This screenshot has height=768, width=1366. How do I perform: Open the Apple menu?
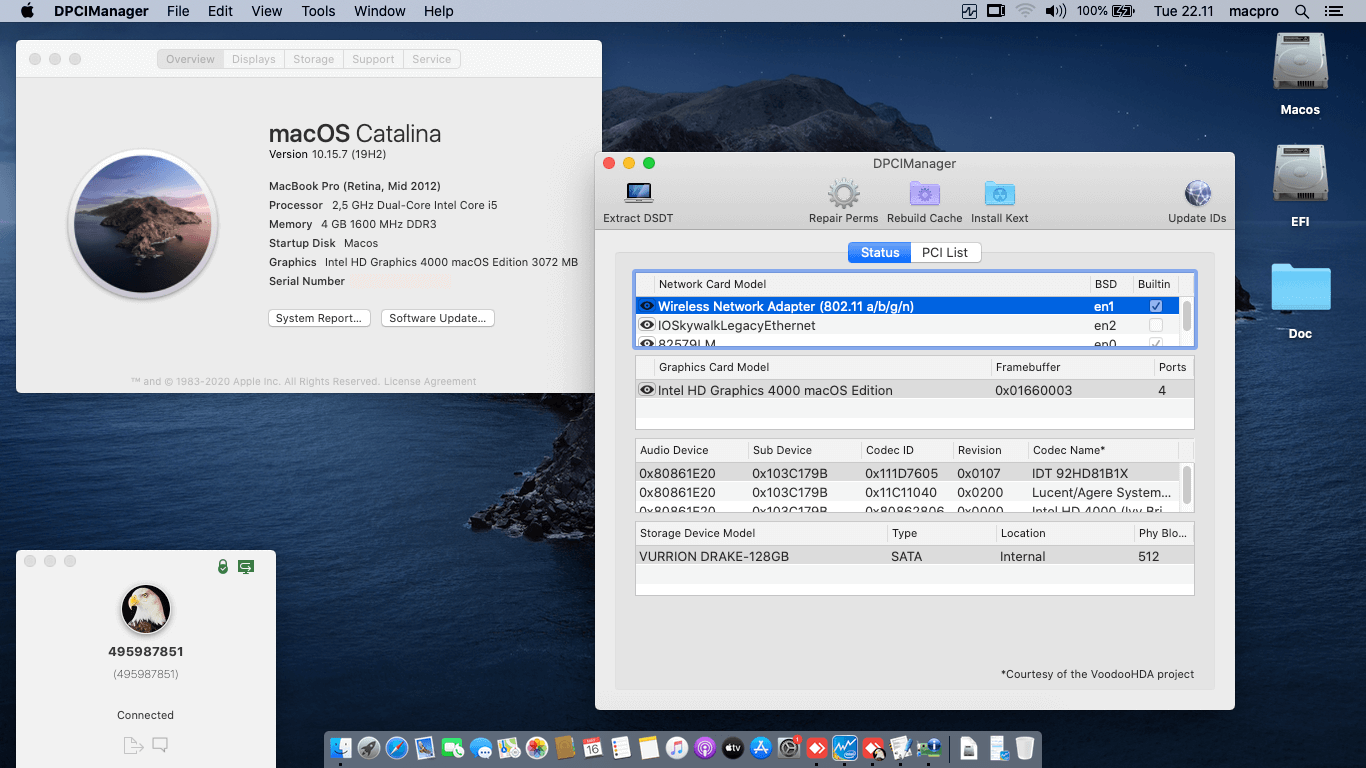[x=27, y=11]
